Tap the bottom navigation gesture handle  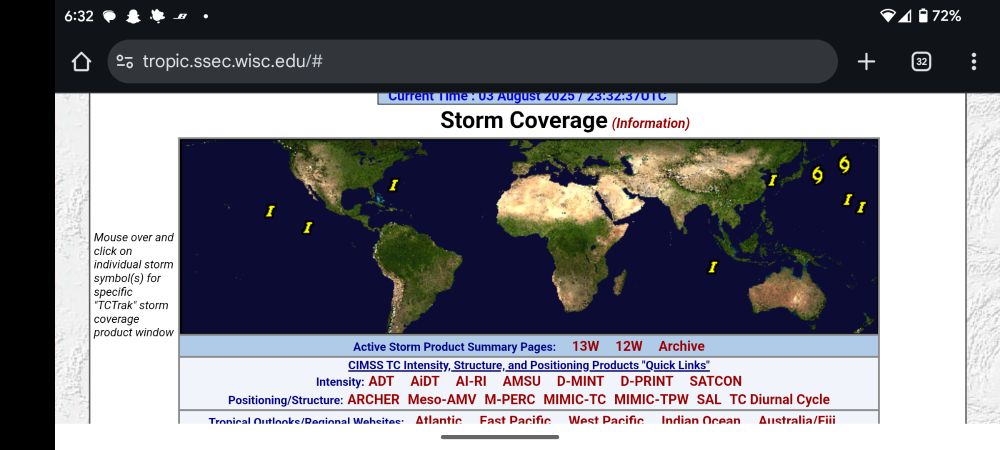[500, 437]
